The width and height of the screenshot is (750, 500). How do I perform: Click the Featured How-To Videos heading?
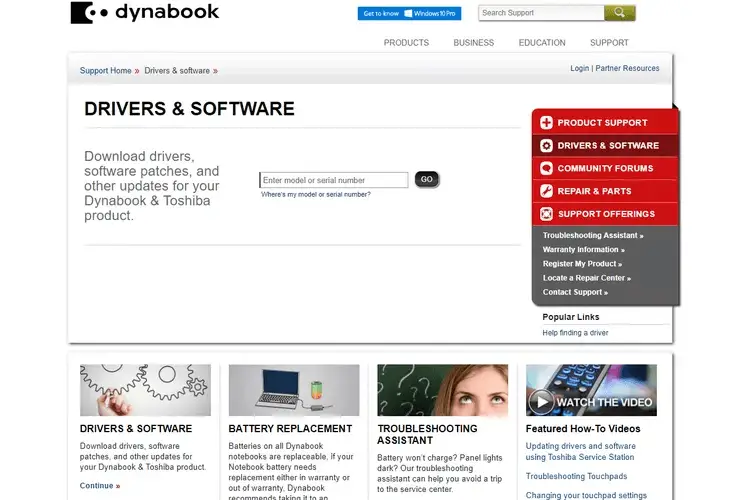[583, 429]
